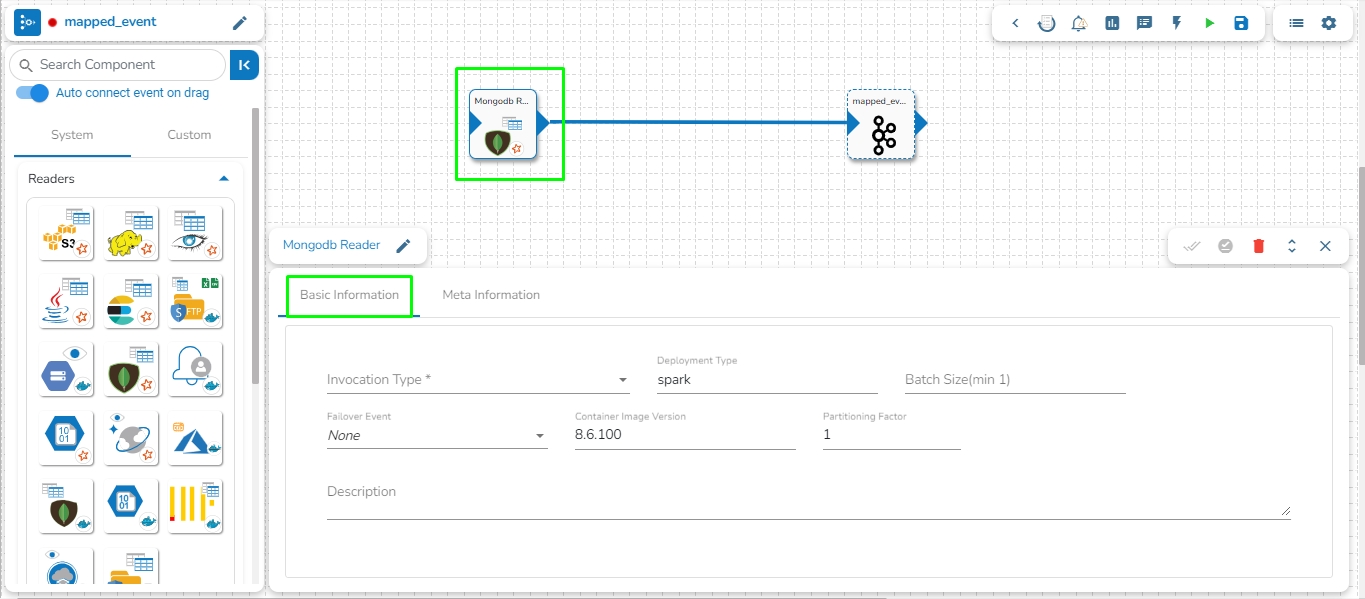Click the green run pipeline play icon

[1209, 23]
